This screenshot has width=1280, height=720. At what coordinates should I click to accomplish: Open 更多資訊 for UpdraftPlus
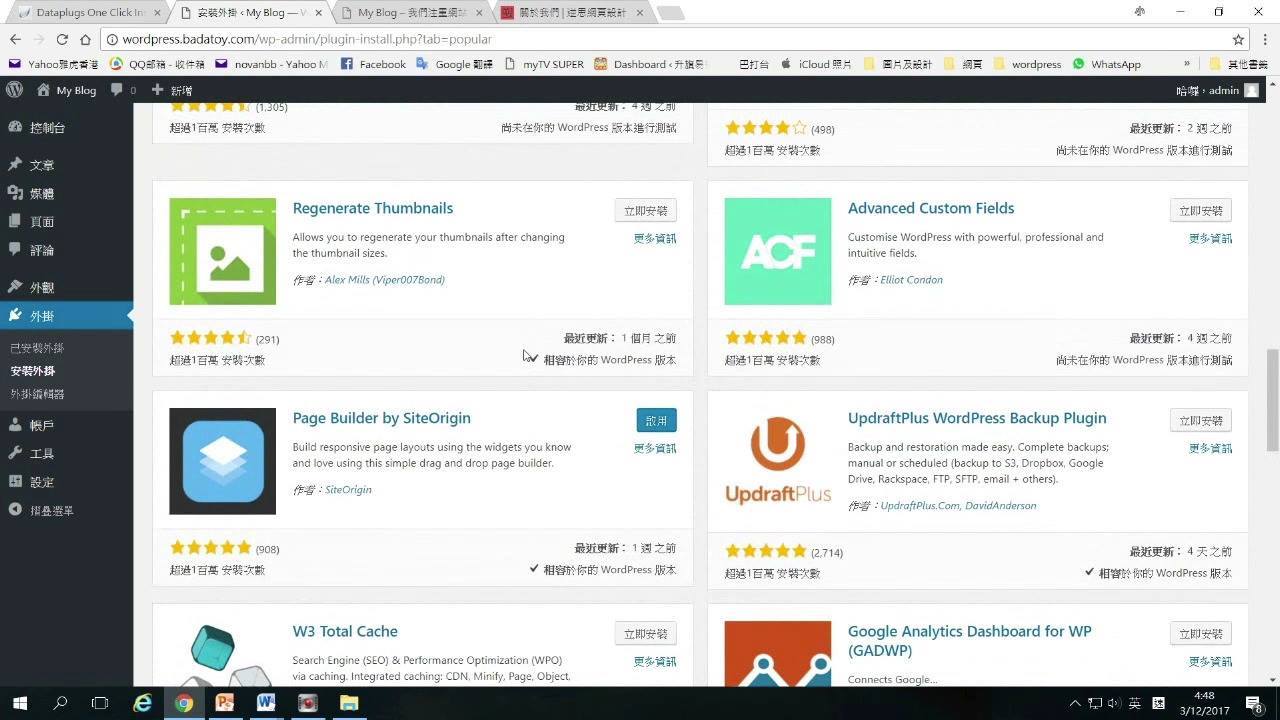1210,448
